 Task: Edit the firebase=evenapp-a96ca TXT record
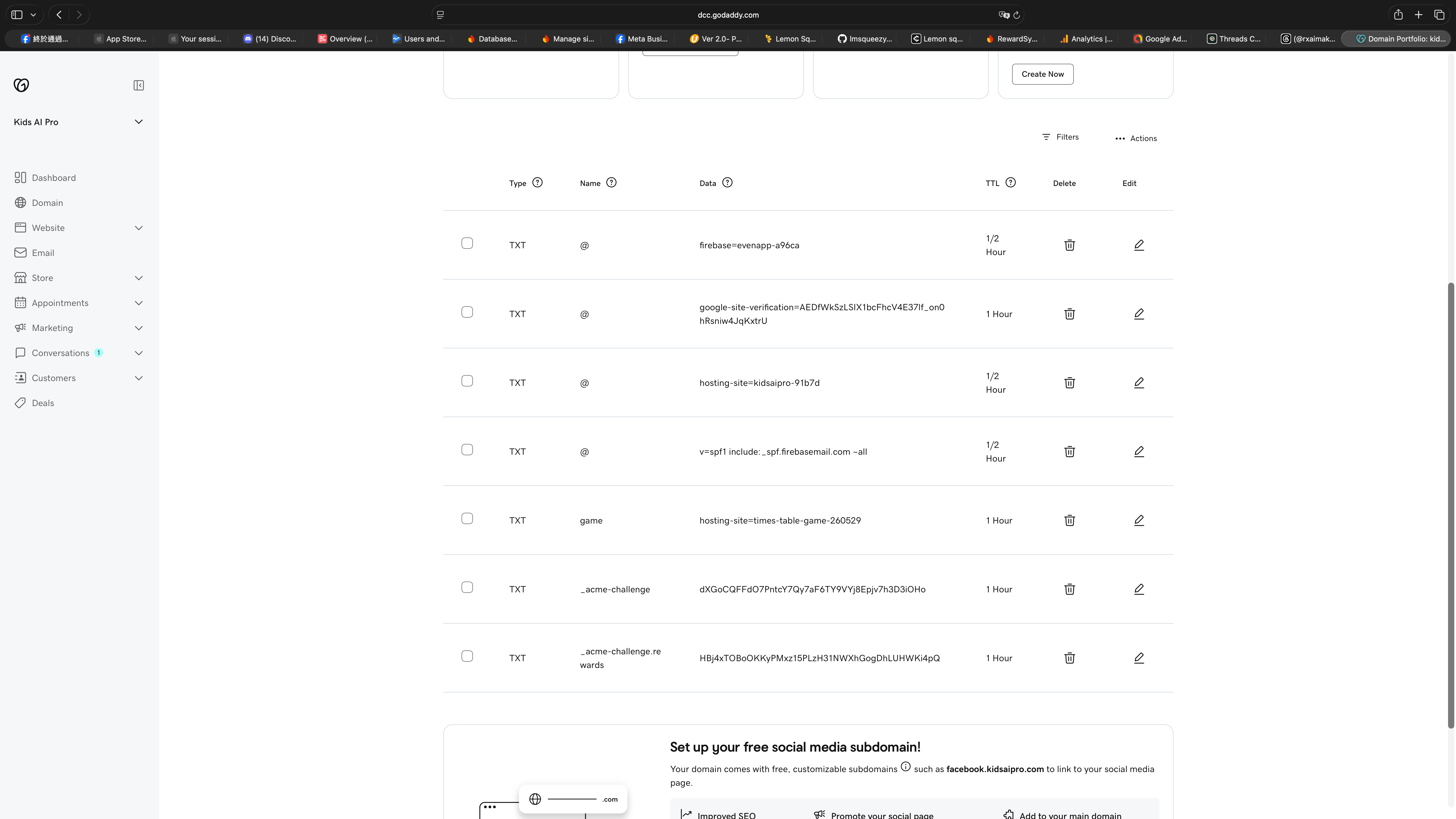click(x=1139, y=245)
